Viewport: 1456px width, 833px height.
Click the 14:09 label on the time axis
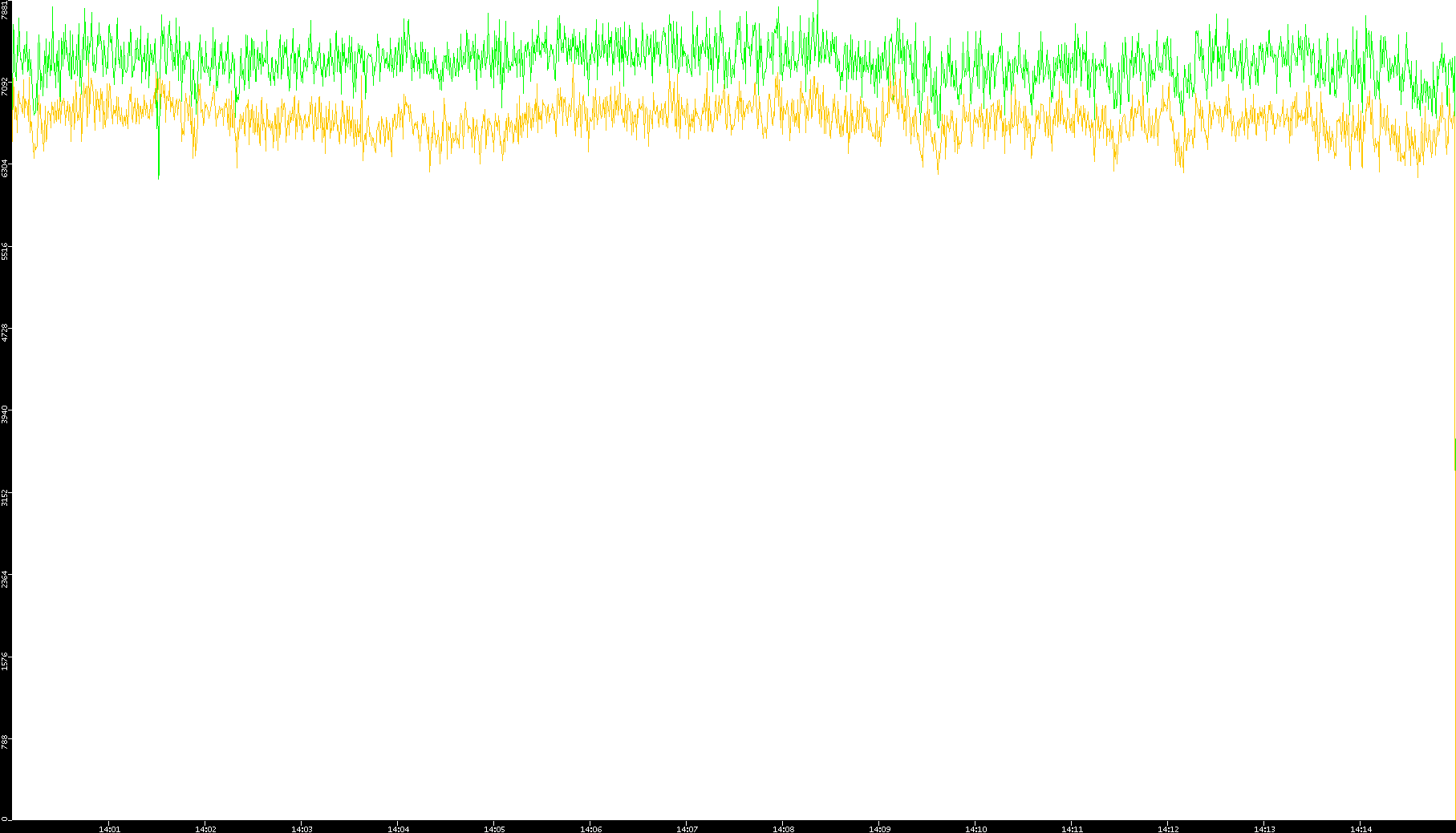coord(879,829)
